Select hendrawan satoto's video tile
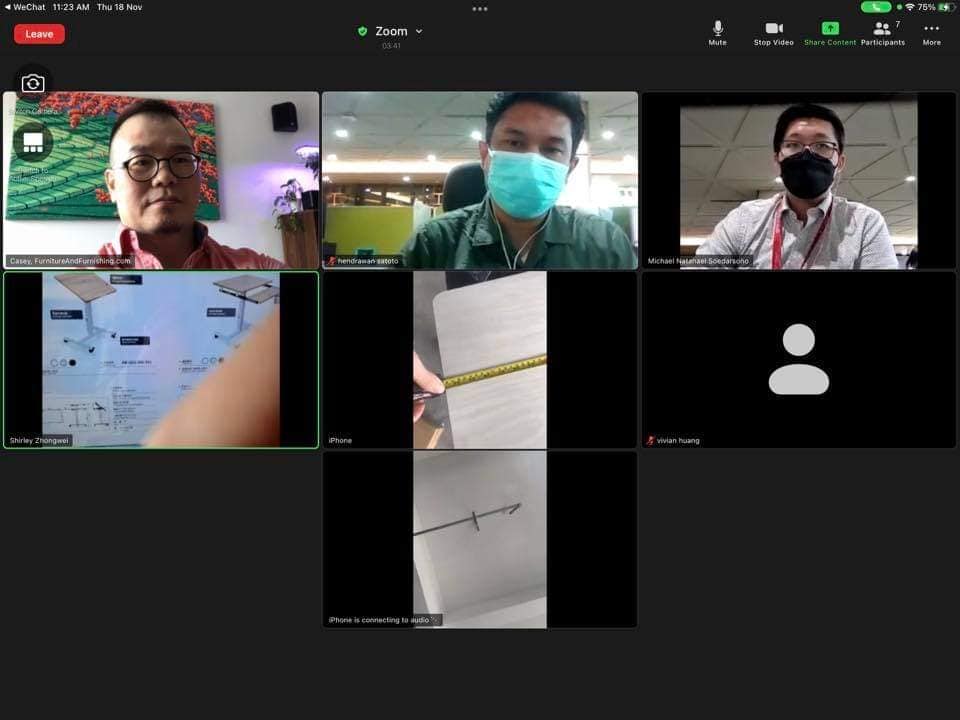 [480, 180]
